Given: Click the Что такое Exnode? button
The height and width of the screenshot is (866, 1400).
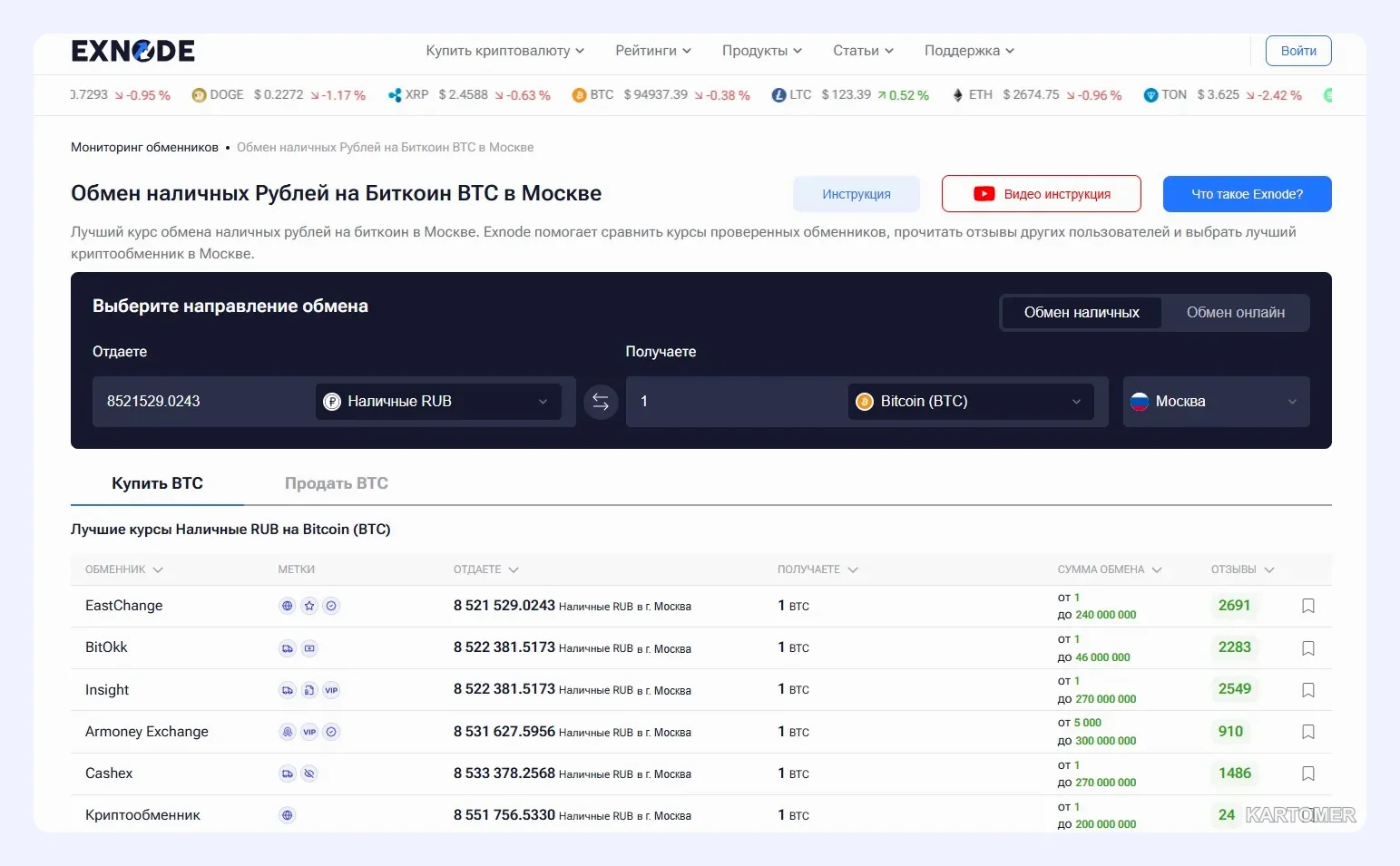Looking at the screenshot, I should click(1248, 194).
